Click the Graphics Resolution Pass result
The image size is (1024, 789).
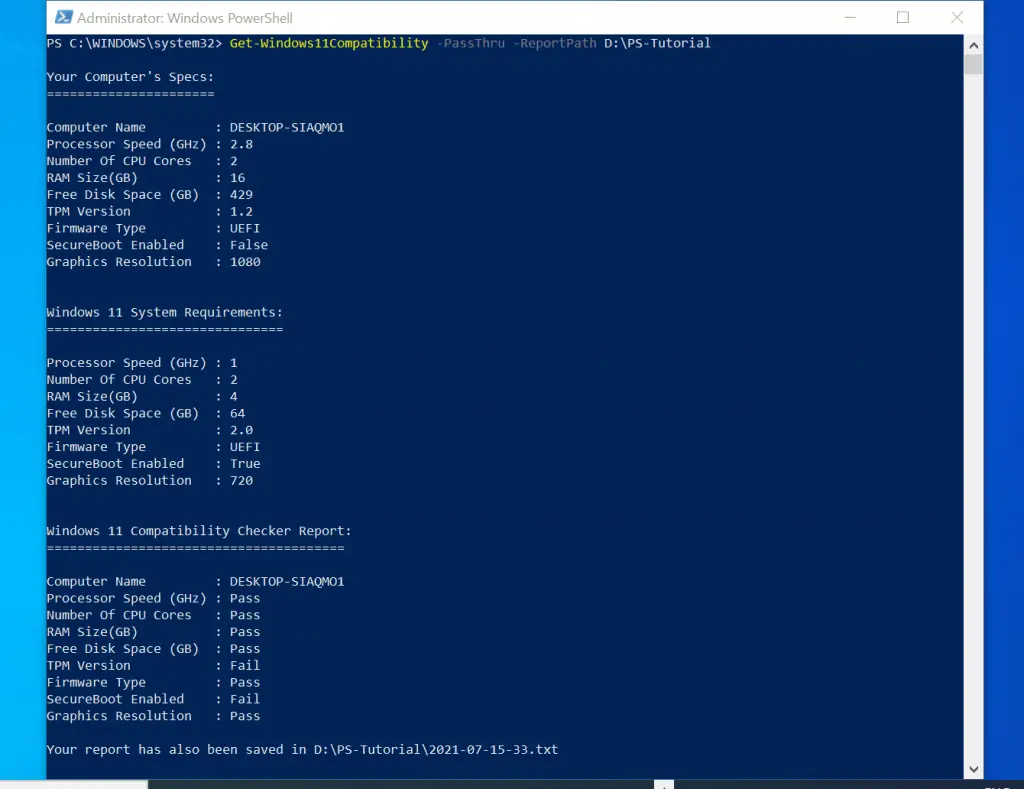click(245, 716)
